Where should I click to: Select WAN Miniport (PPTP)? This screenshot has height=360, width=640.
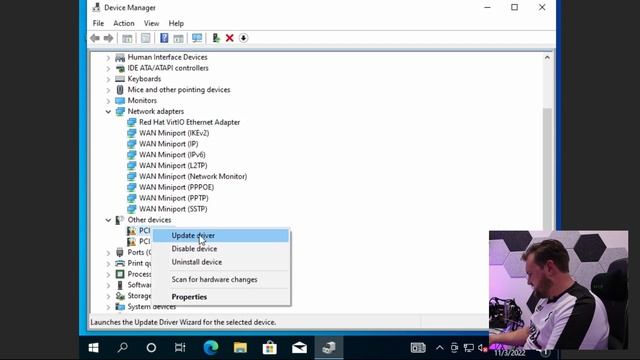click(173, 198)
